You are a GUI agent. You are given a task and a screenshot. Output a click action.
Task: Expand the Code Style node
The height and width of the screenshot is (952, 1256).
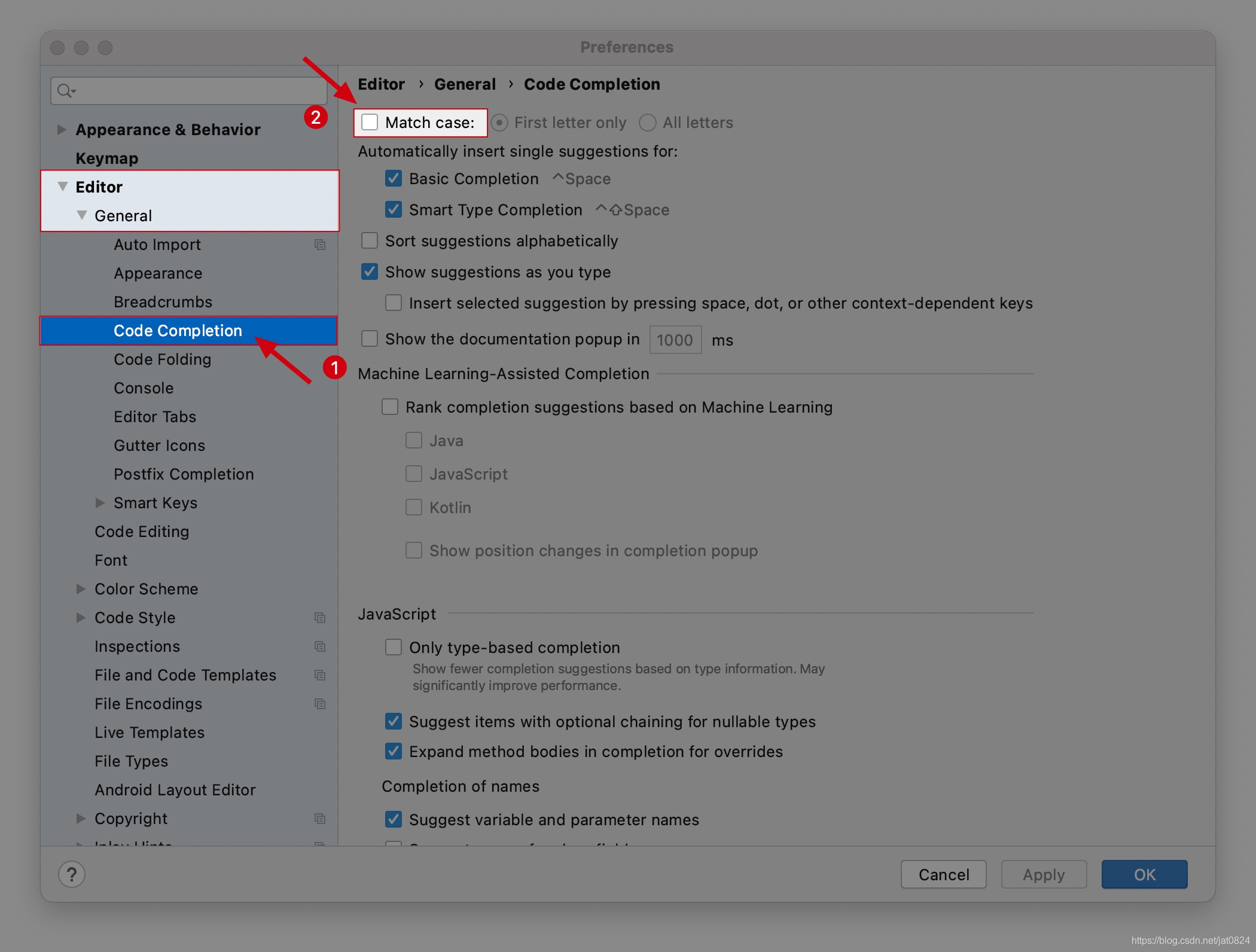coord(81,618)
